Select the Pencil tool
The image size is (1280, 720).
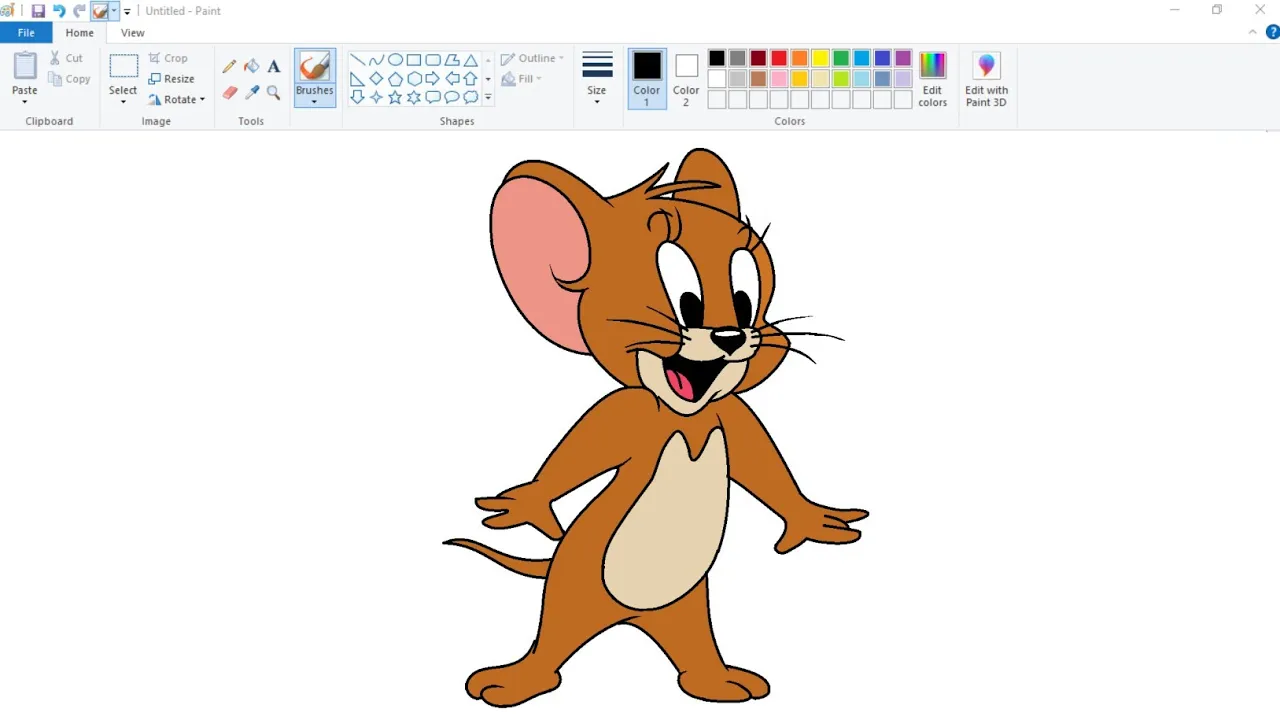point(230,66)
